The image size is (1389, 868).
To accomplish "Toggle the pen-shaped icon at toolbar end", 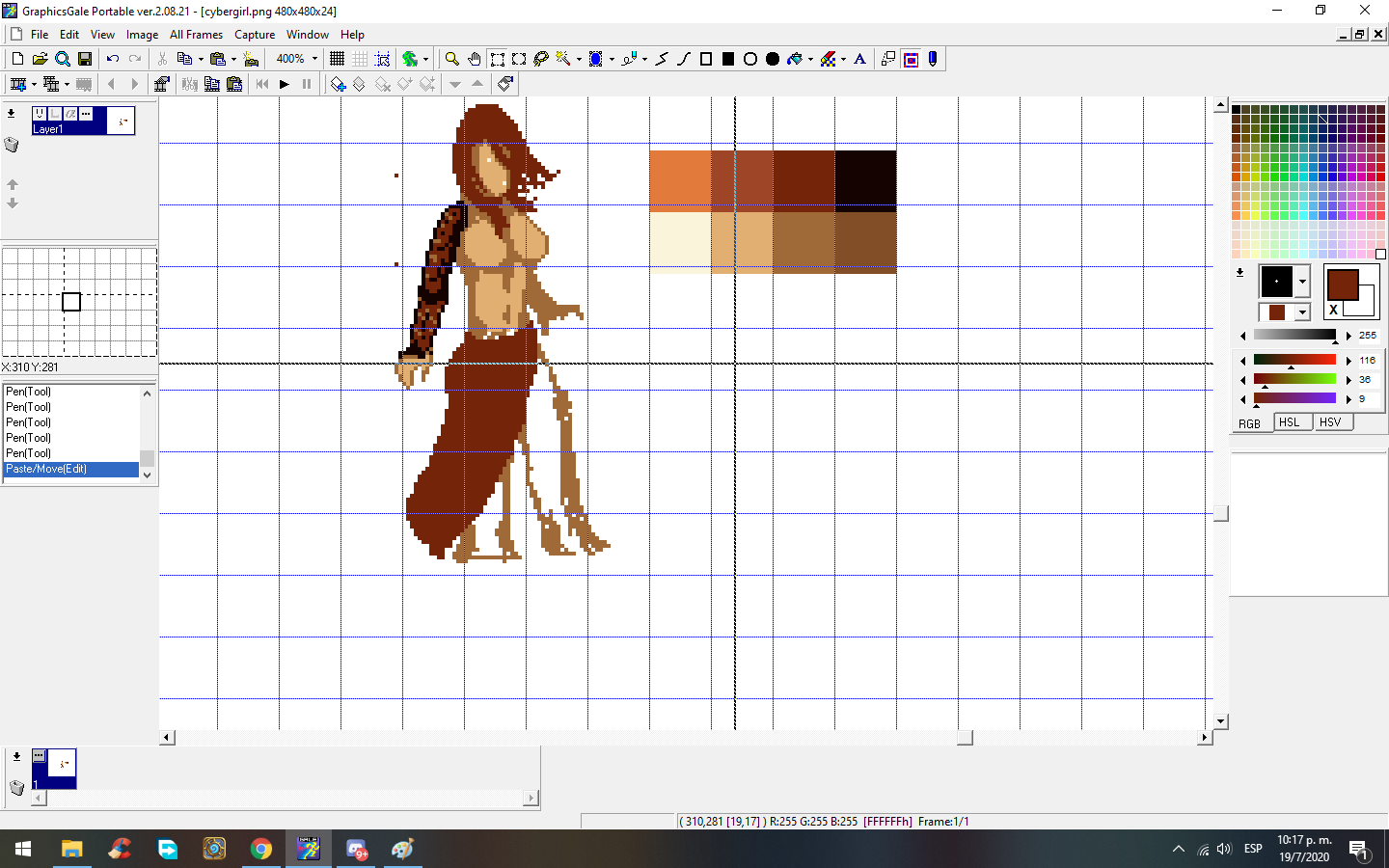I will point(933,59).
